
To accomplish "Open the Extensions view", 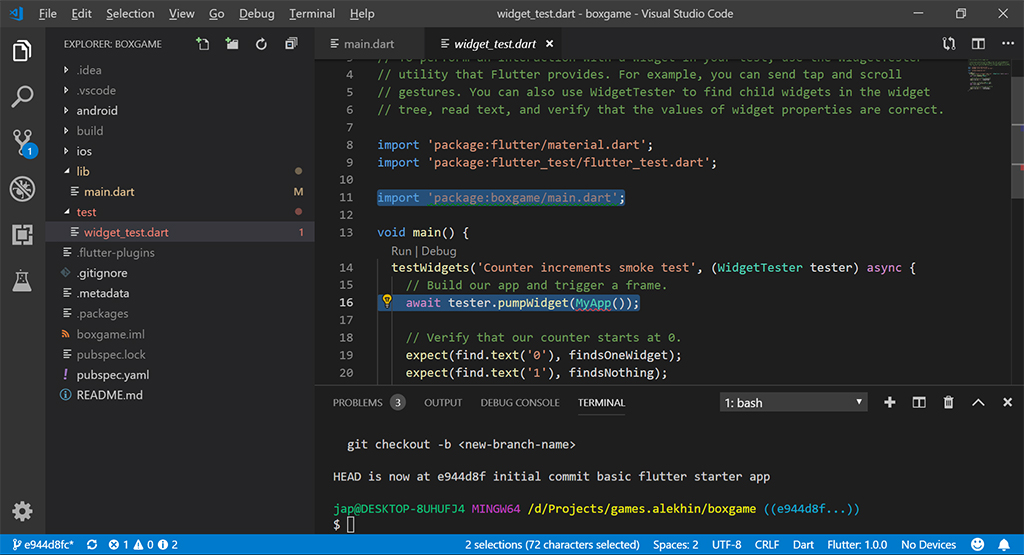I will pyautogui.click(x=22, y=235).
